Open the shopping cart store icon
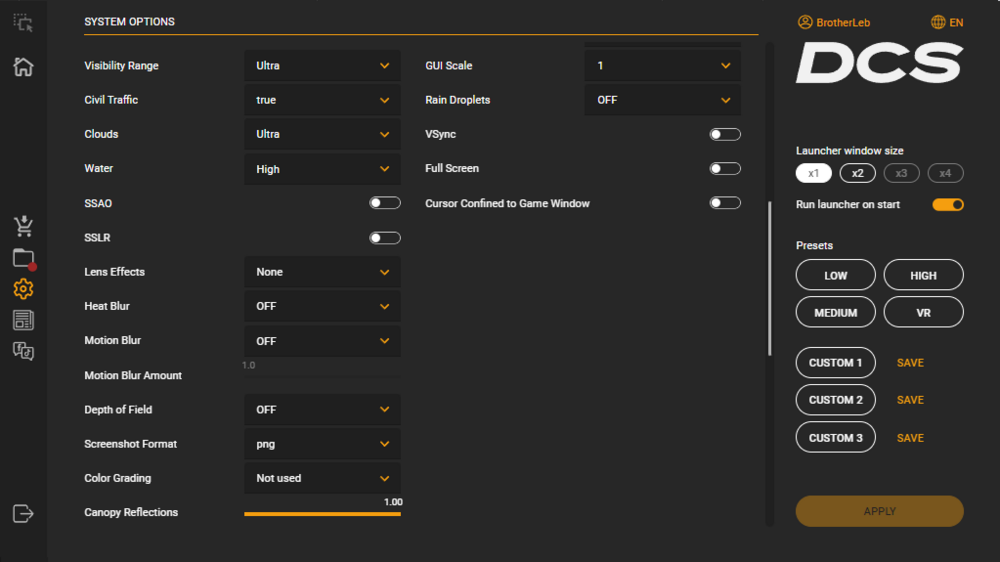The image size is (1000, 562). [x=23, y=226]
